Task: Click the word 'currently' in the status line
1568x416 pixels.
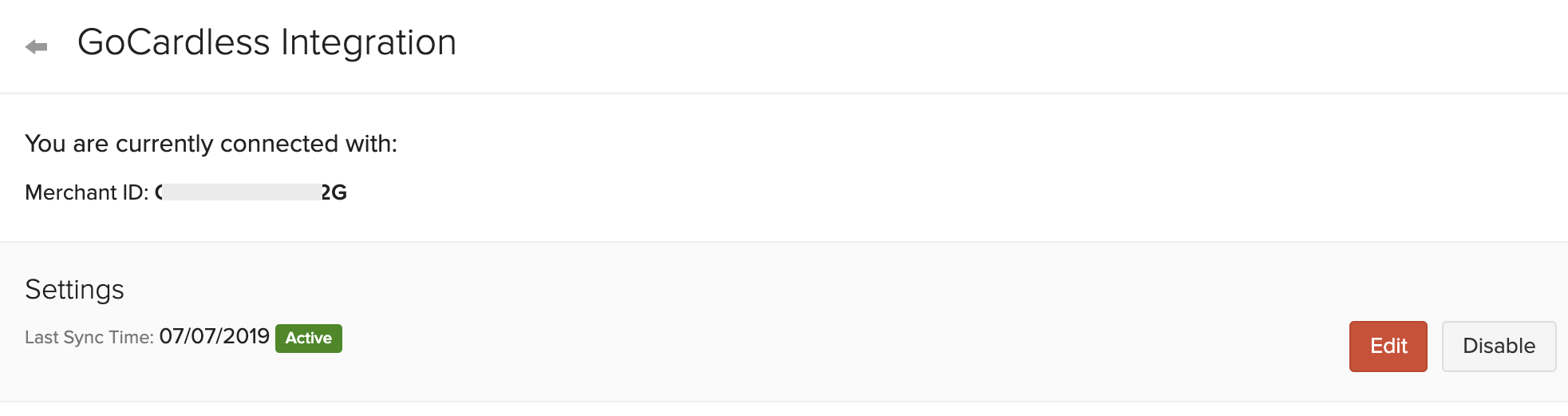Action: 164,144
